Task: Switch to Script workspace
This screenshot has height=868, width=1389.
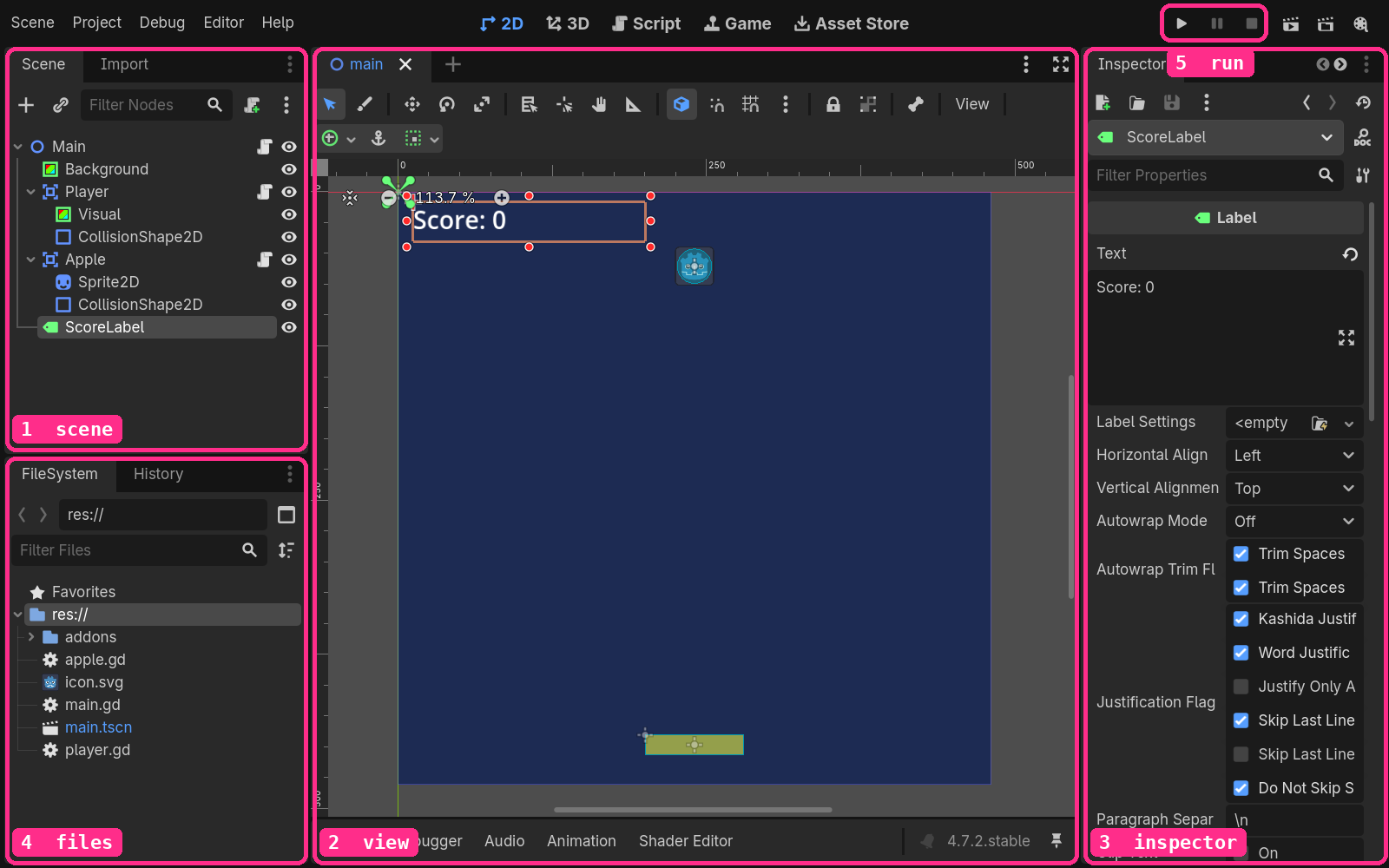Action: click(647, 23)
